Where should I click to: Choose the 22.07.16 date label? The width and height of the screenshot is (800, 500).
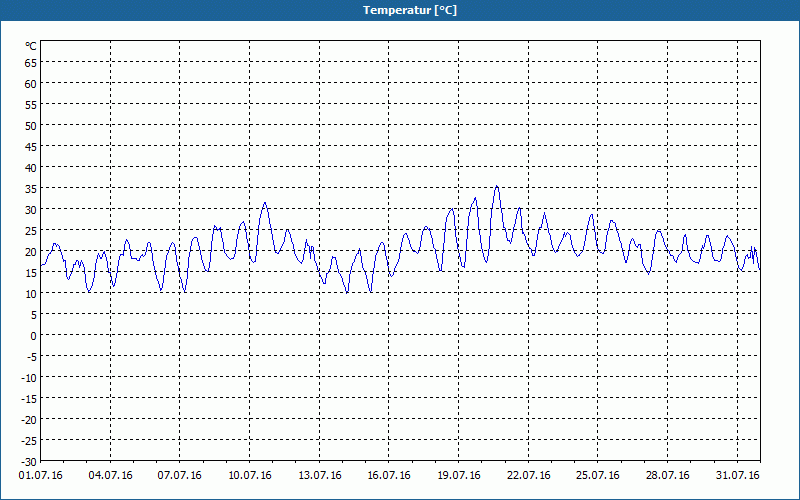pyautogui.click(x=529, y=475)
